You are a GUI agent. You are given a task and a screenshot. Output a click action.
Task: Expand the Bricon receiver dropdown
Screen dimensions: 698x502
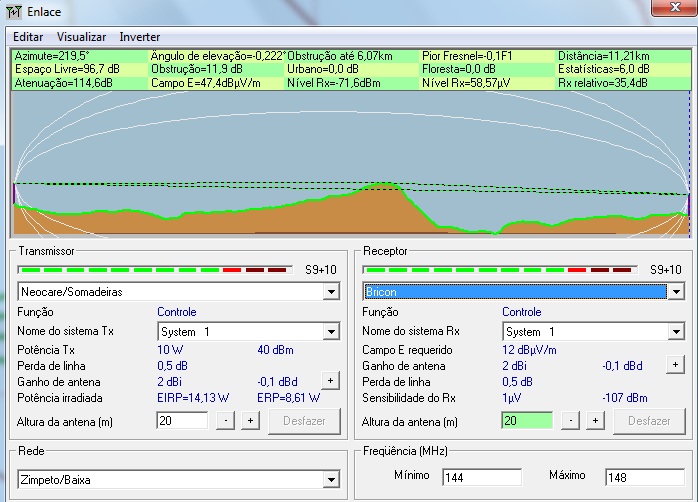[675, 291]
